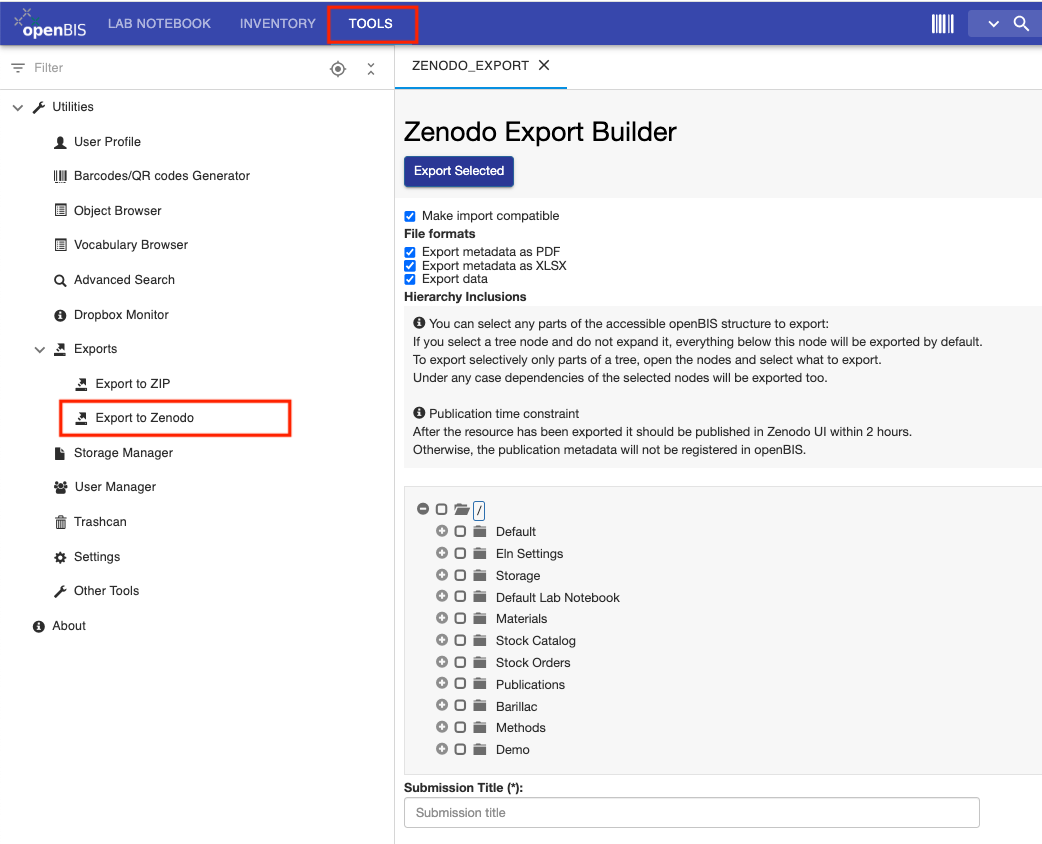1042x844 pixels.
Task: Click the locate target icon in sidebar
Action: (338, 68)
